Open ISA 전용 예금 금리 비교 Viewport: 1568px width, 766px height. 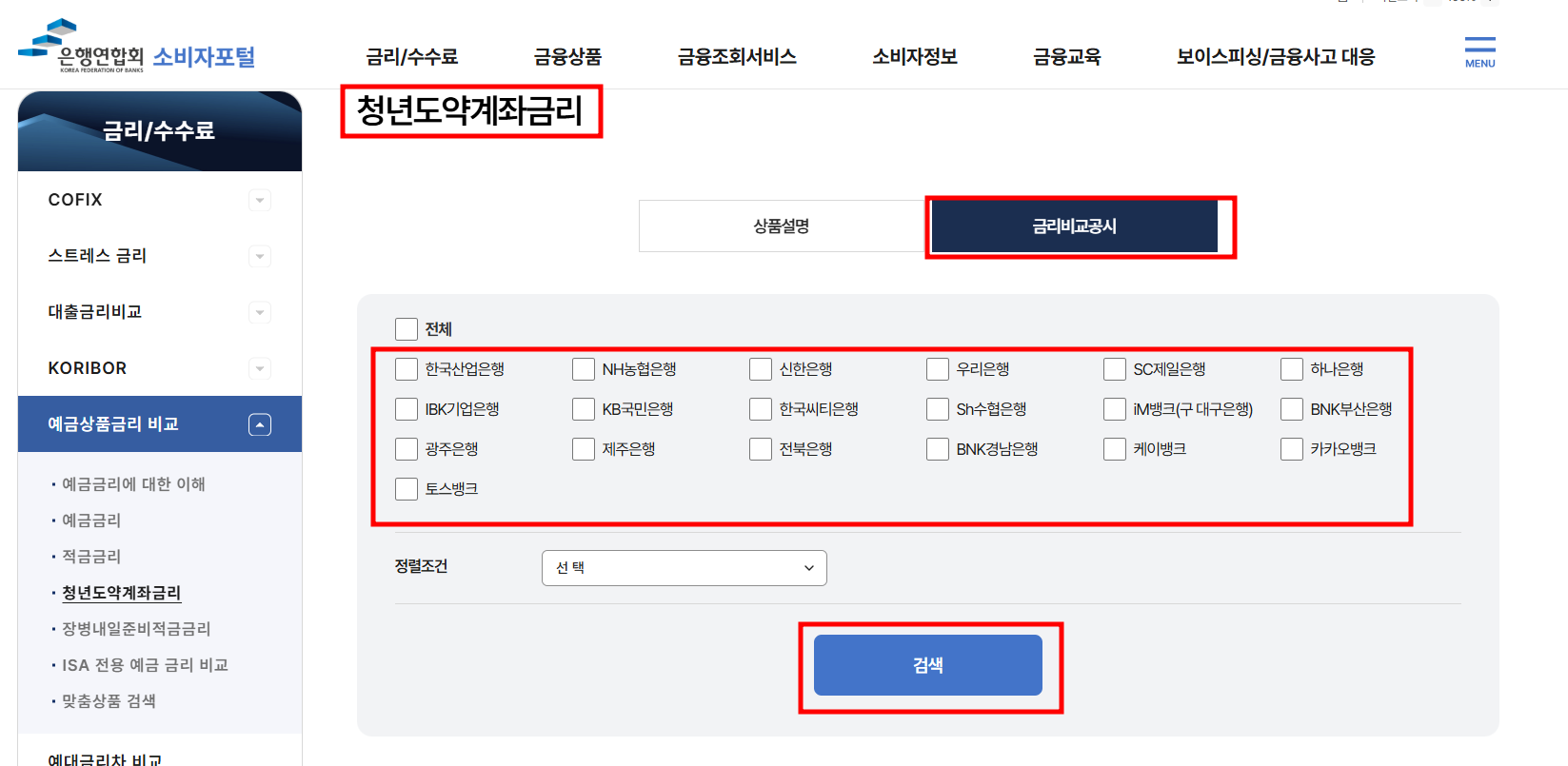[x=146, y=665]
